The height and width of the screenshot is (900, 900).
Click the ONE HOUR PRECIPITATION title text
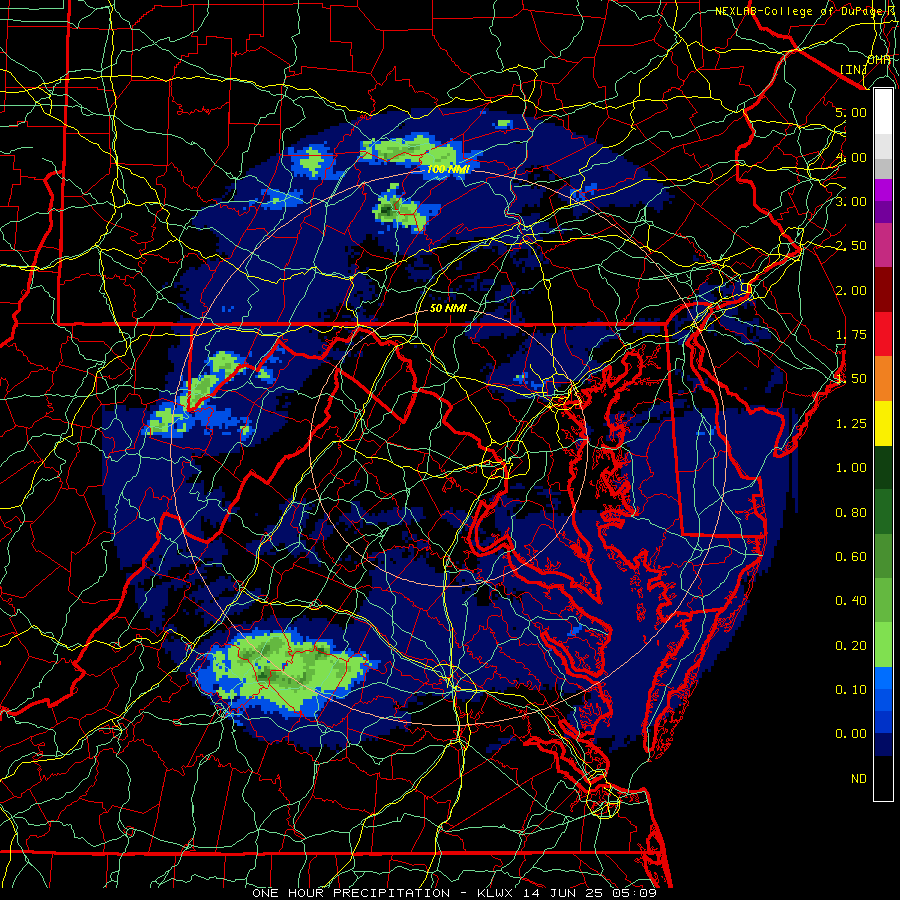[351, 893]
